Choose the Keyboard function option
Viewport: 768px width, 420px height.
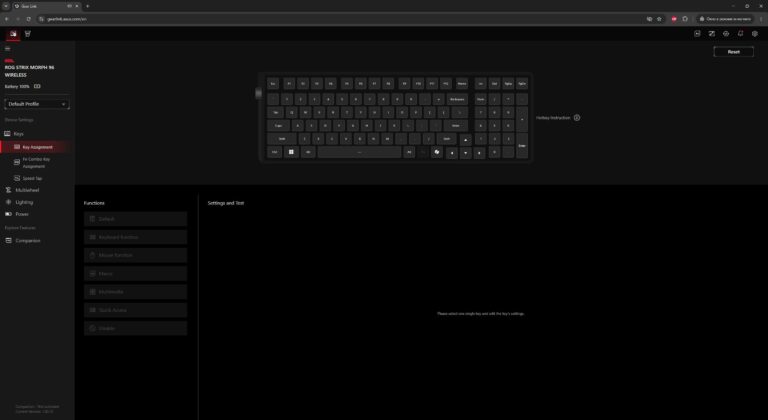(135, 237)
